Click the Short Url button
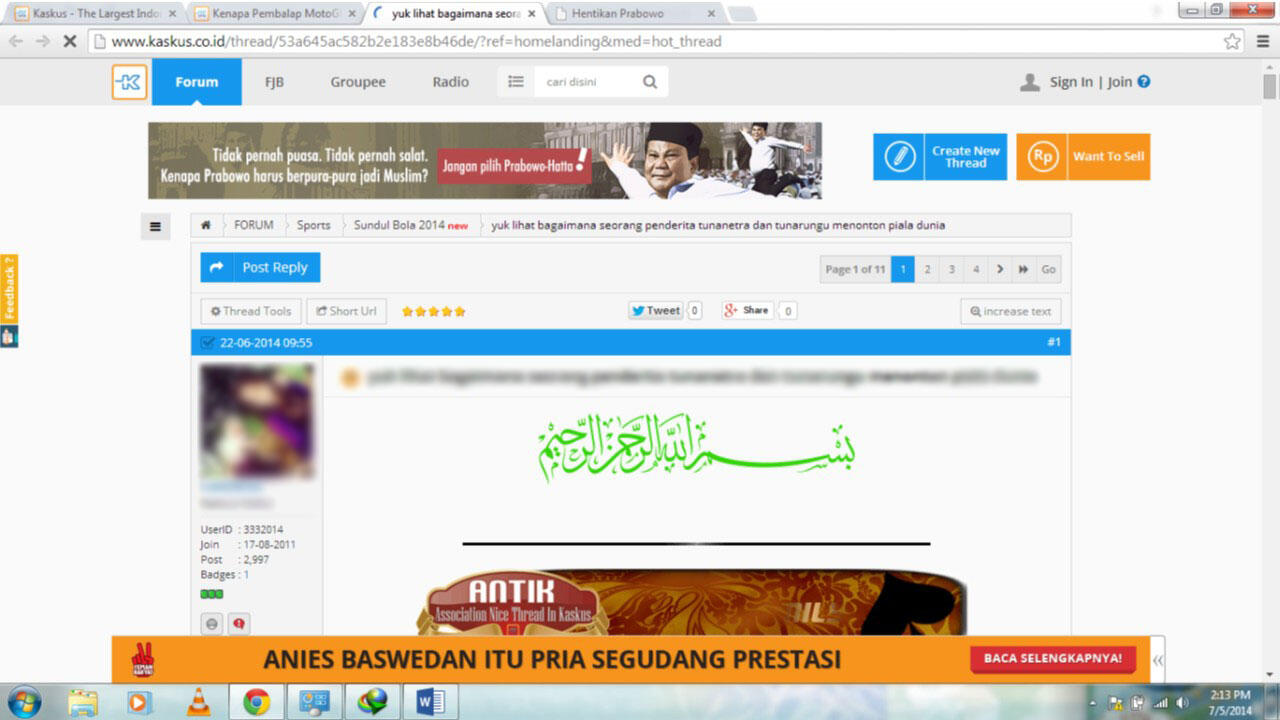The width and height of the screenshot is (1280, 720). (x=346, y=311)
